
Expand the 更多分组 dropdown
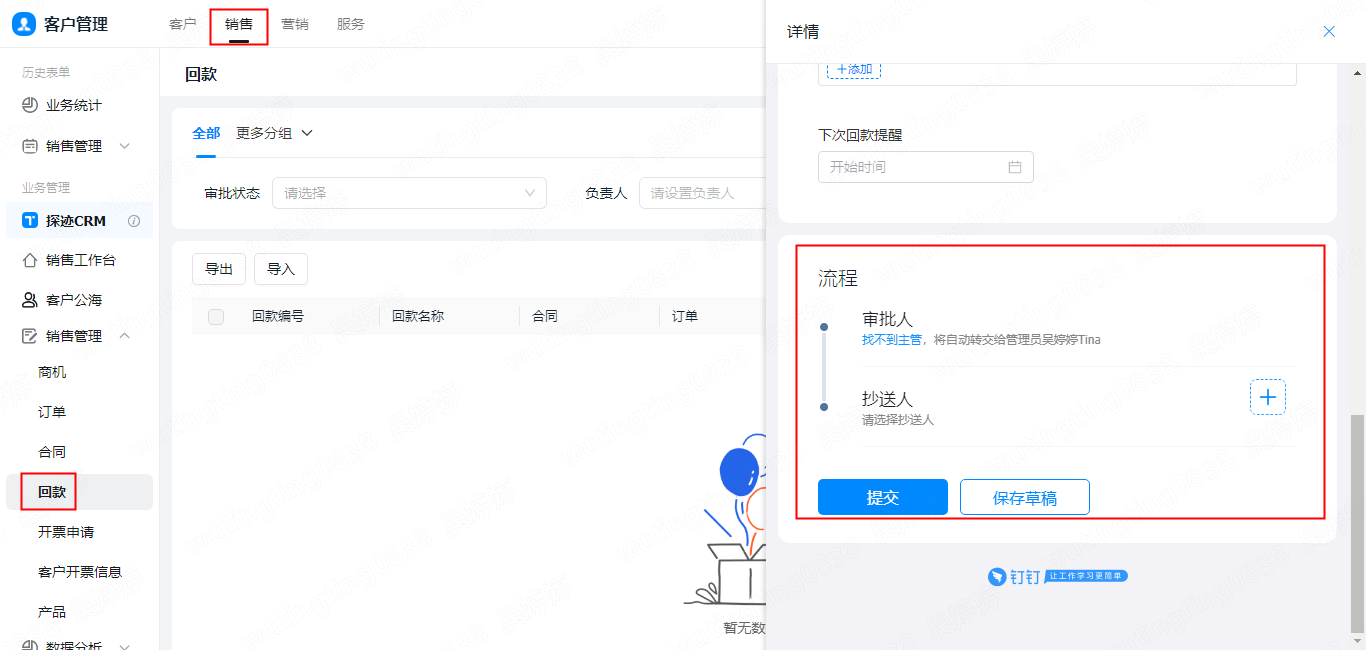click(274, 133)
